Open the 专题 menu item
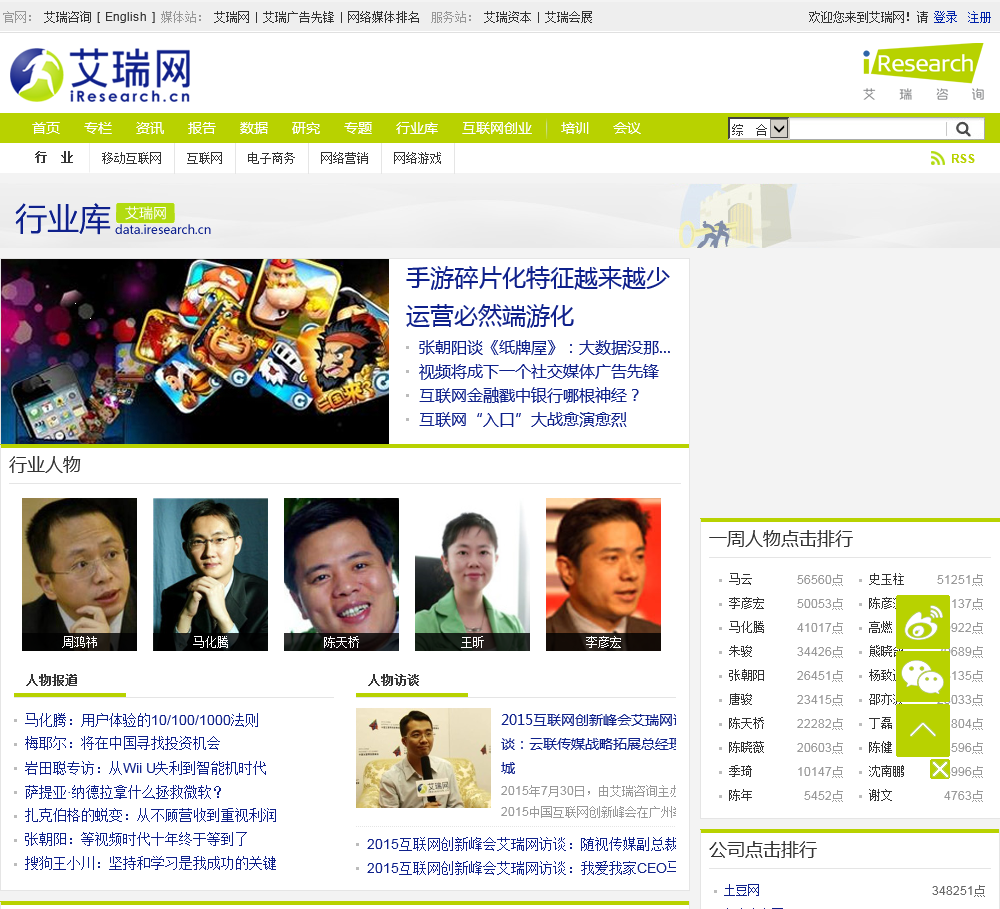 click(x=358, y=128)
